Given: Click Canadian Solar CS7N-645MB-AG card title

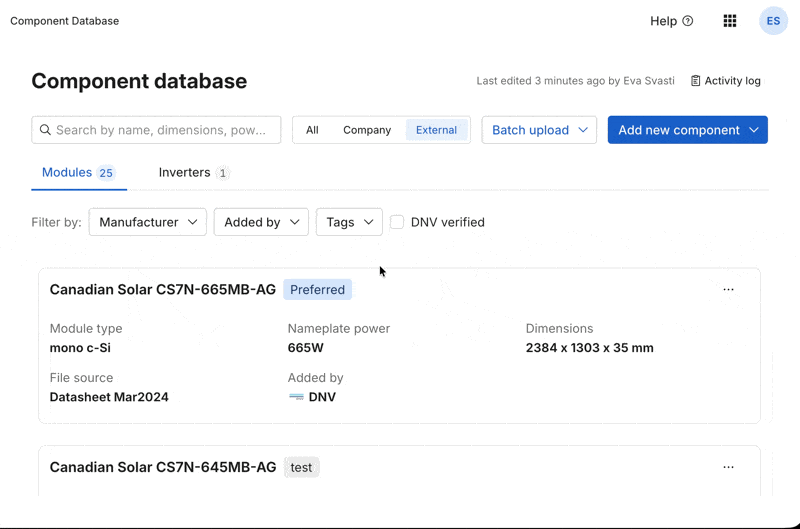Looking at the screenshot, I should pyautogui.click(x=163, y=467).
